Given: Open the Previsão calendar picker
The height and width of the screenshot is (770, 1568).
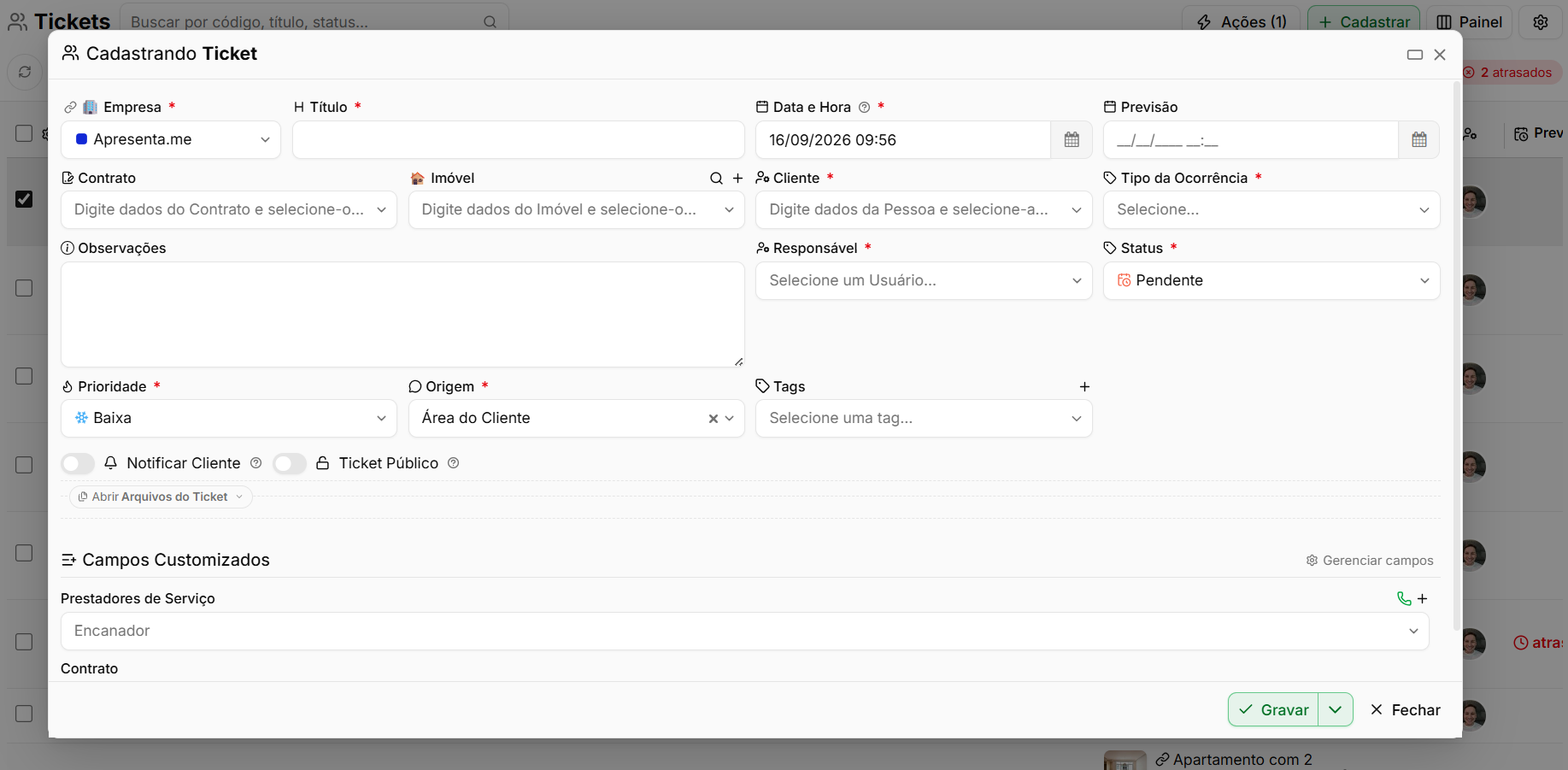Looking at the screenshot, I should tap(1419, 140).
